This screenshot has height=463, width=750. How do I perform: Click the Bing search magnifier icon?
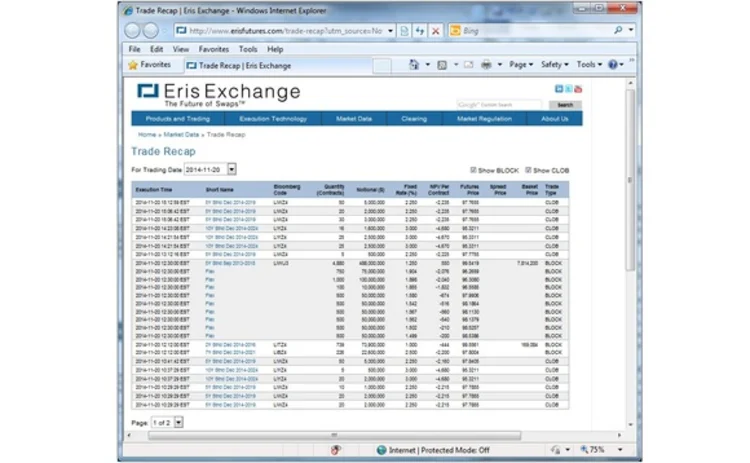point(618,30)
